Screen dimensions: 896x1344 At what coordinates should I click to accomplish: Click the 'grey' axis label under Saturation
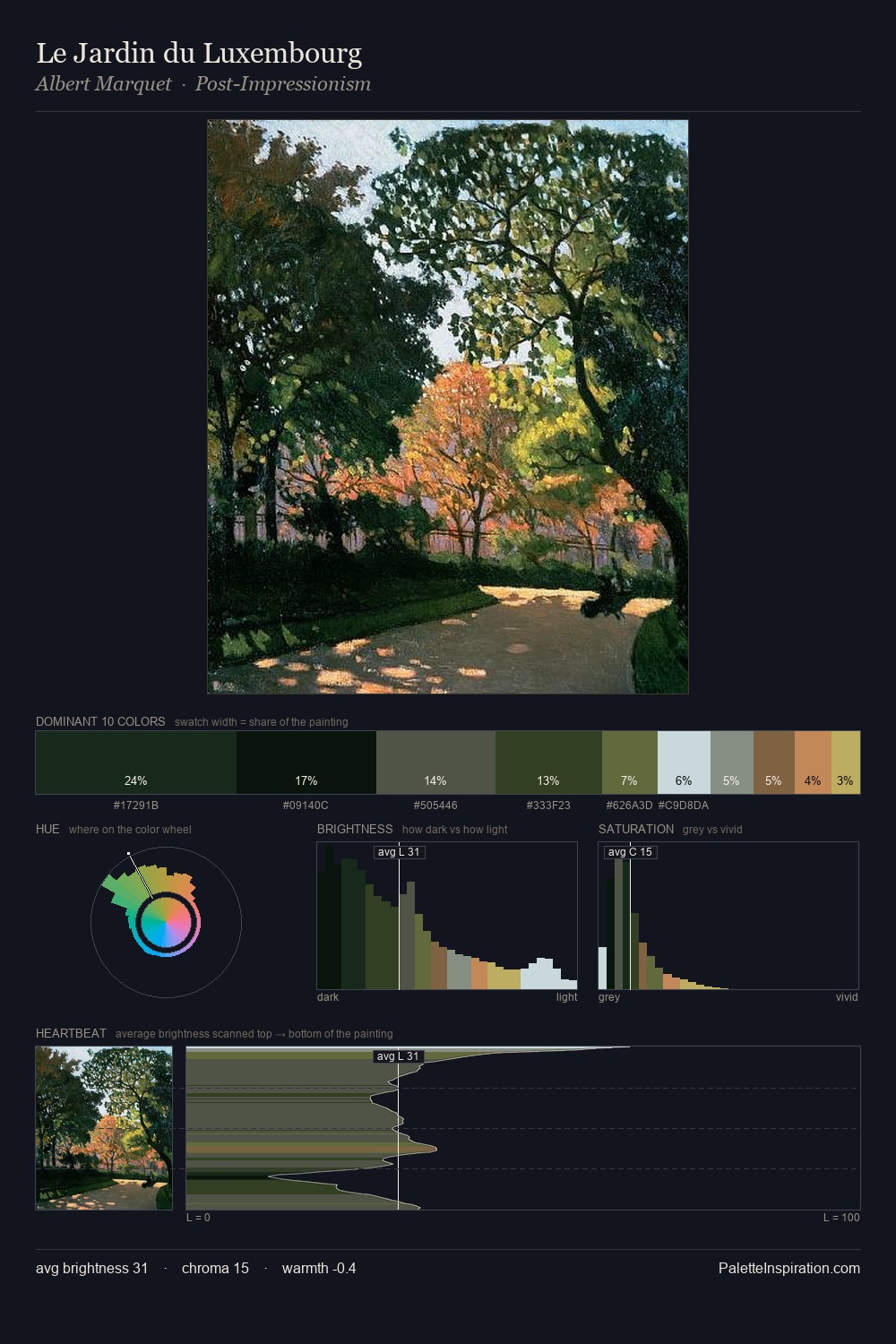click(609, 997)
